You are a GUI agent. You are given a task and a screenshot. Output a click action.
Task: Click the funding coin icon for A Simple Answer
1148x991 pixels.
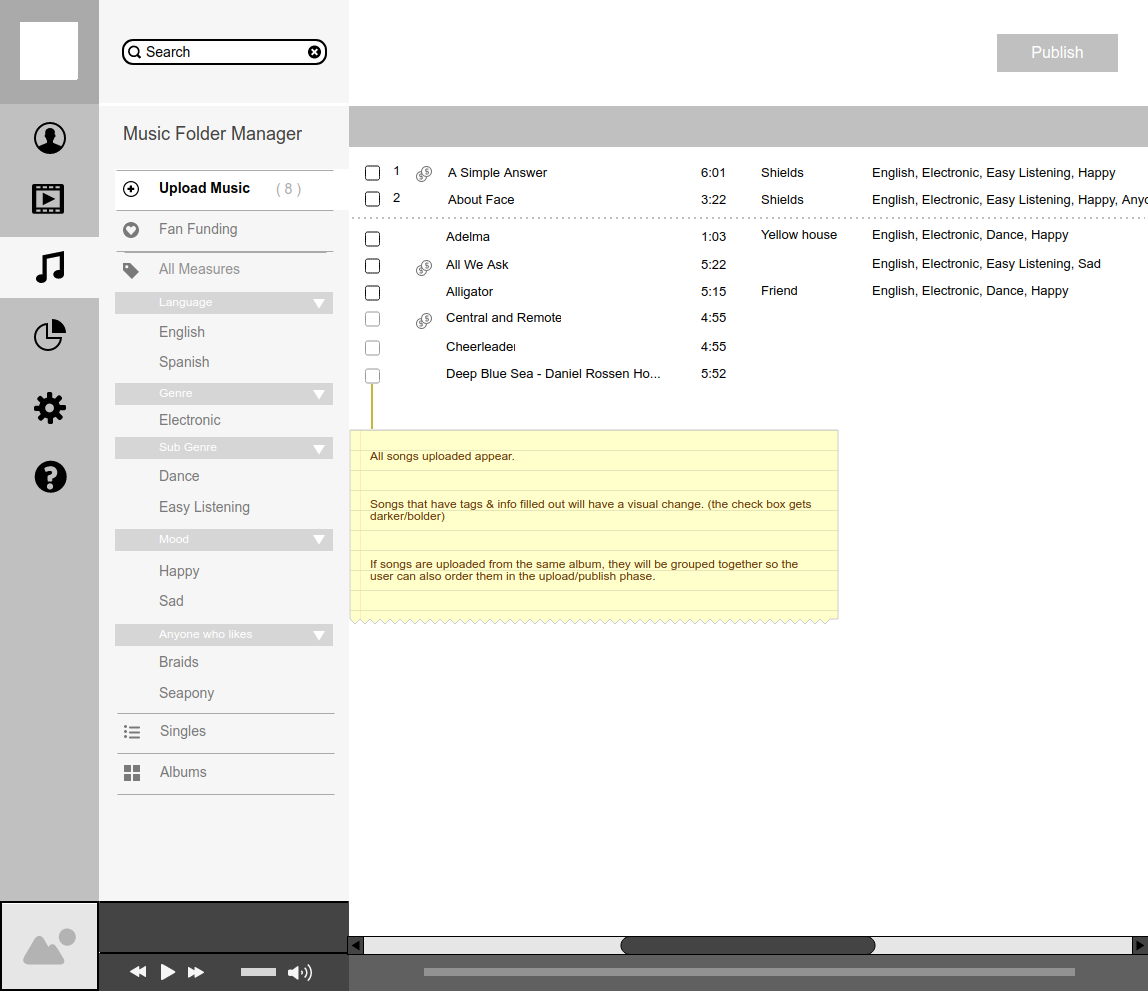point(424,173)
